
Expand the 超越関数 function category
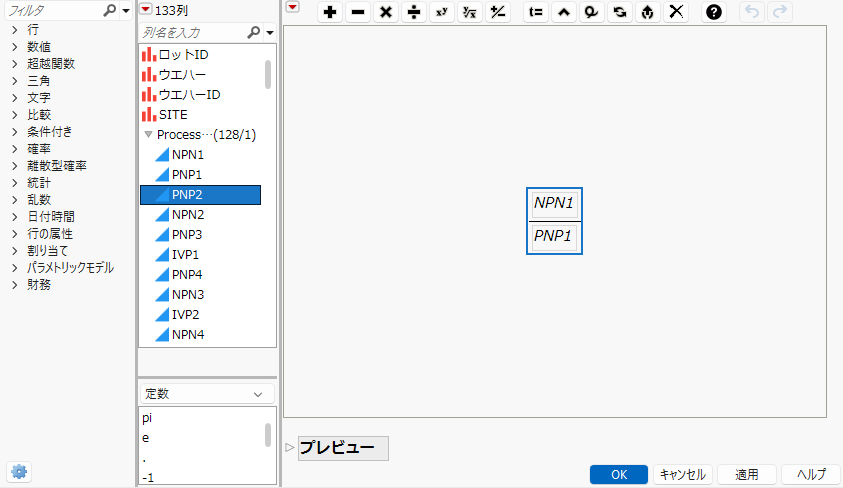(x=15, y=64)
